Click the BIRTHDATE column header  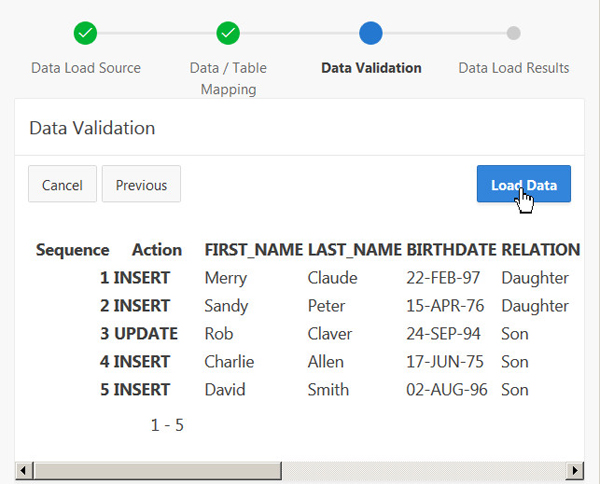pos(451,250)
